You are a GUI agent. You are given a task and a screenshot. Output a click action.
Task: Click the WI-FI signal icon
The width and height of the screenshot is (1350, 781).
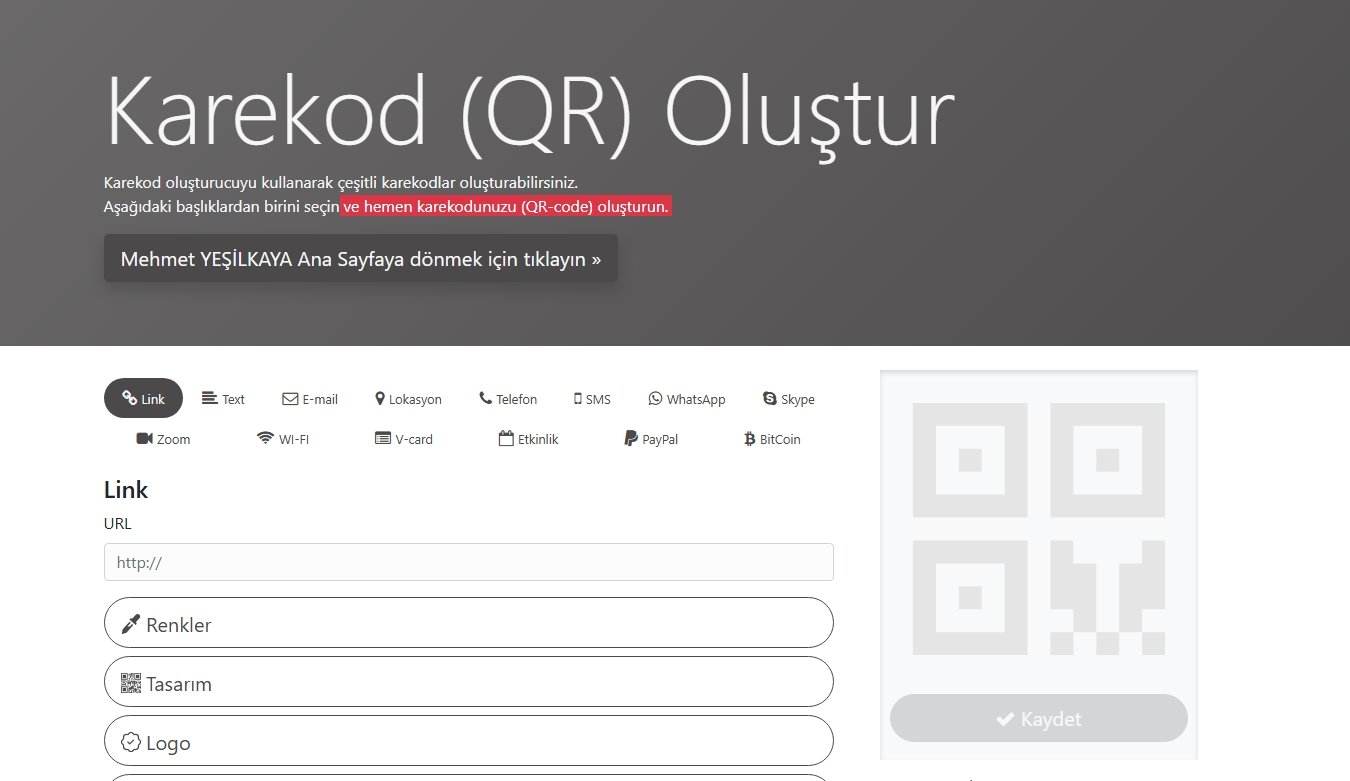(x=265, y=438)
